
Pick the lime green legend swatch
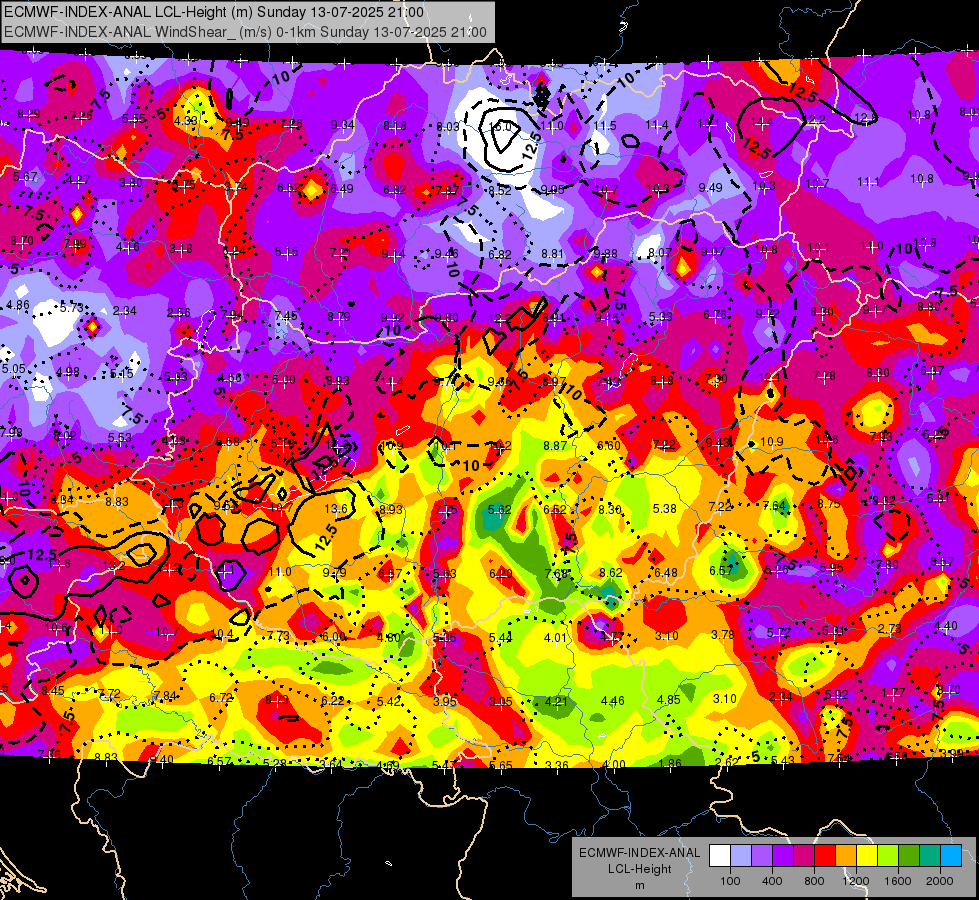click(x=888, y=856)
